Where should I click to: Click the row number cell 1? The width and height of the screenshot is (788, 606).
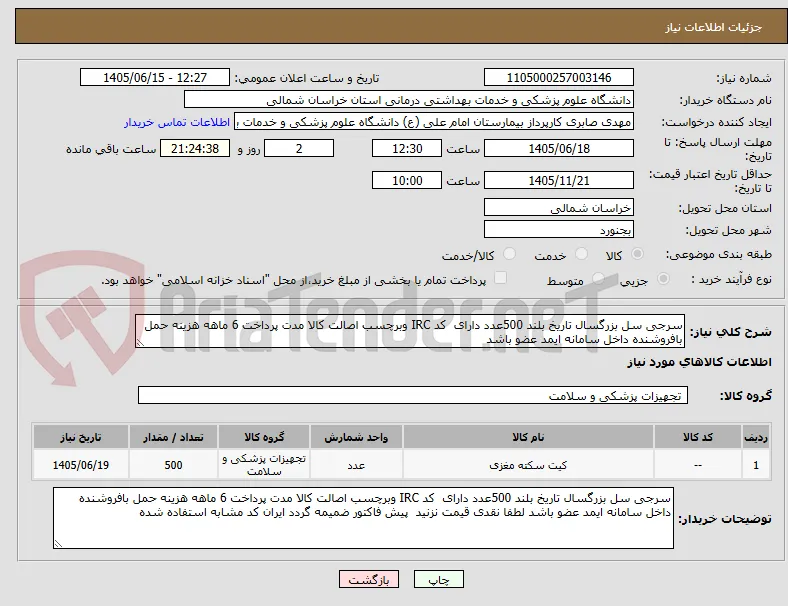point(755,465)
